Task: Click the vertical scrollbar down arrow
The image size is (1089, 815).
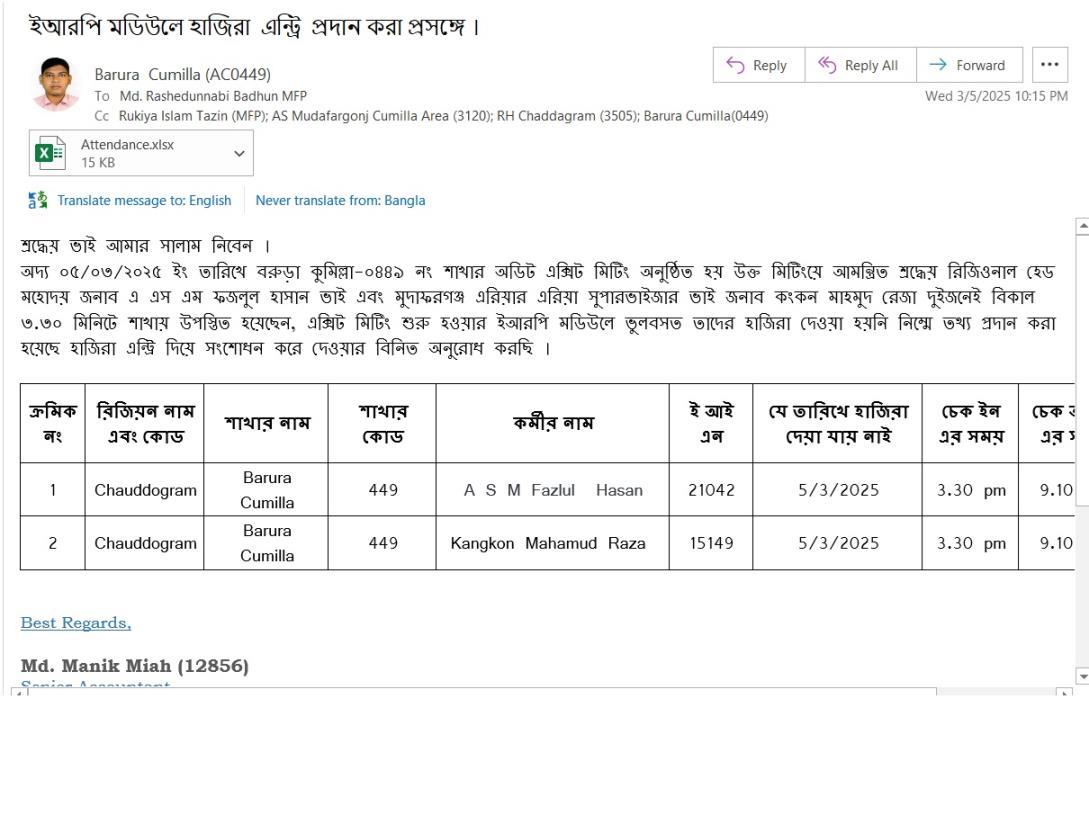Action: 1082,675
